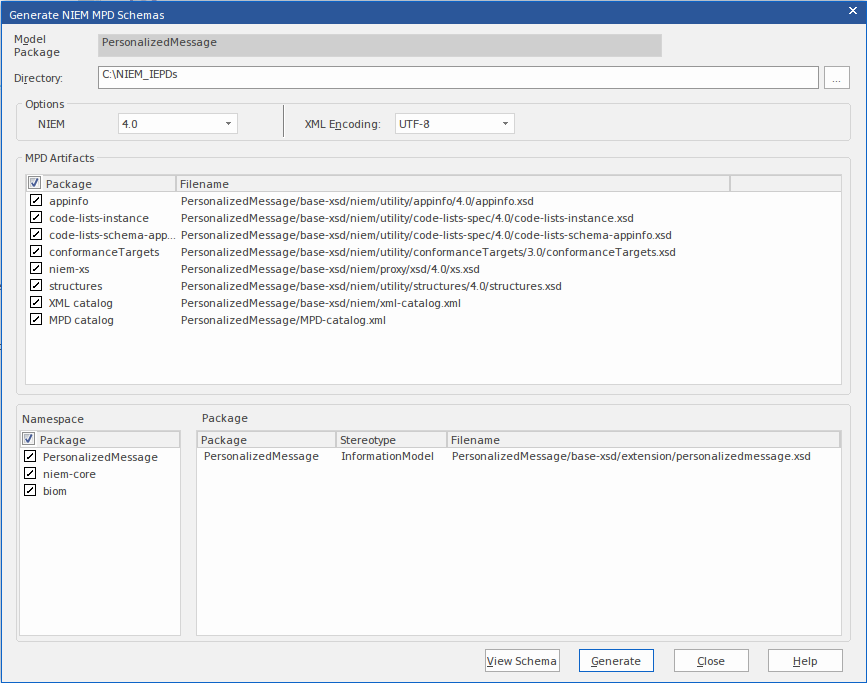Click the directory browse (...) button
The width and height of the screenshot is (867, 683).
[x=836, y=79]
